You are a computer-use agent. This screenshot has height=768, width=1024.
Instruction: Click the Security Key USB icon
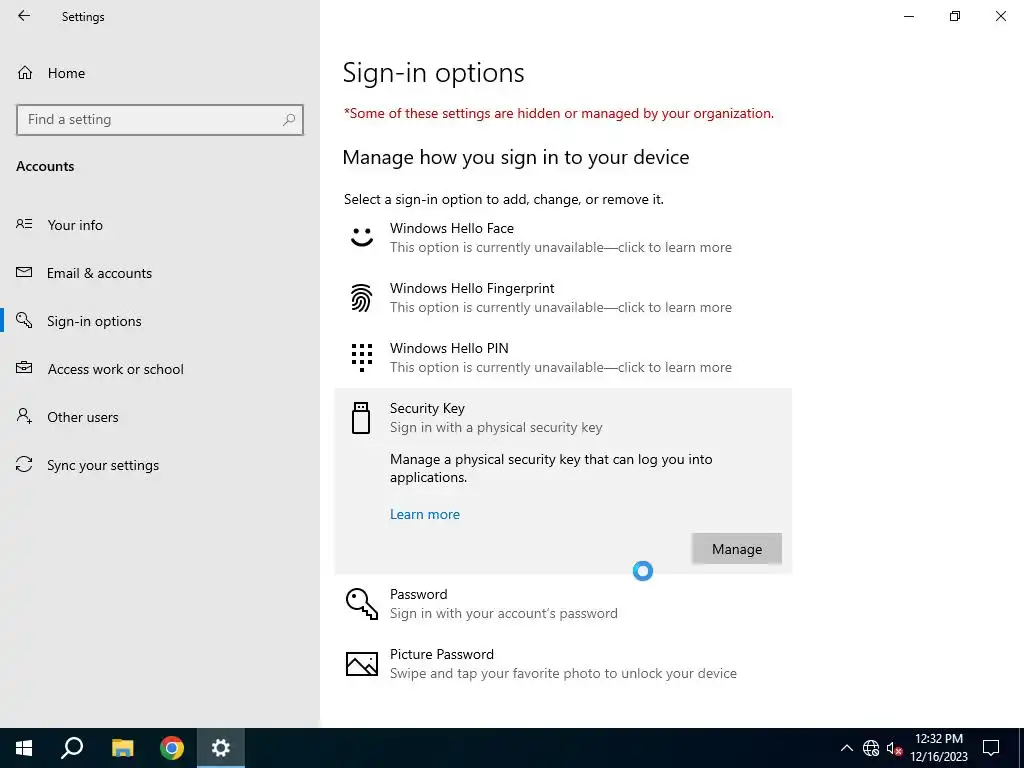(361, 418)
